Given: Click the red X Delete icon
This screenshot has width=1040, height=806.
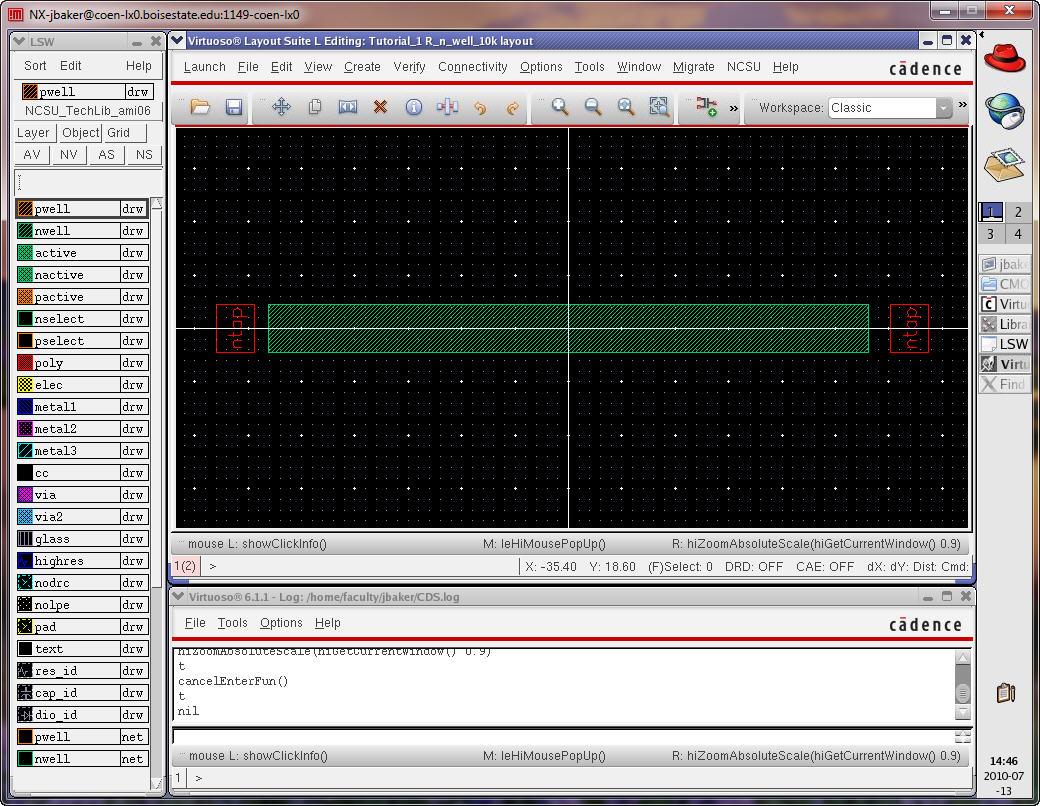Looking at the screenshot, I should click(x=380, y=107).
